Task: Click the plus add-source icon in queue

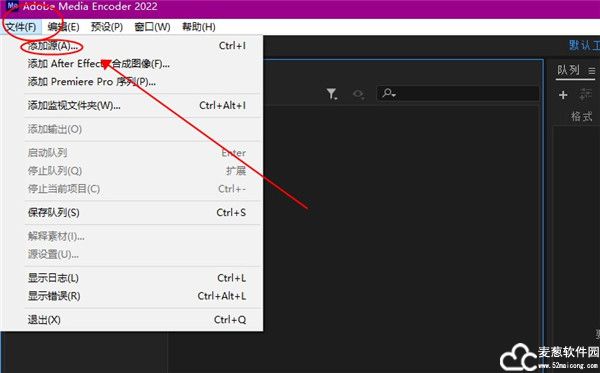Action: (x=563, y=95)
